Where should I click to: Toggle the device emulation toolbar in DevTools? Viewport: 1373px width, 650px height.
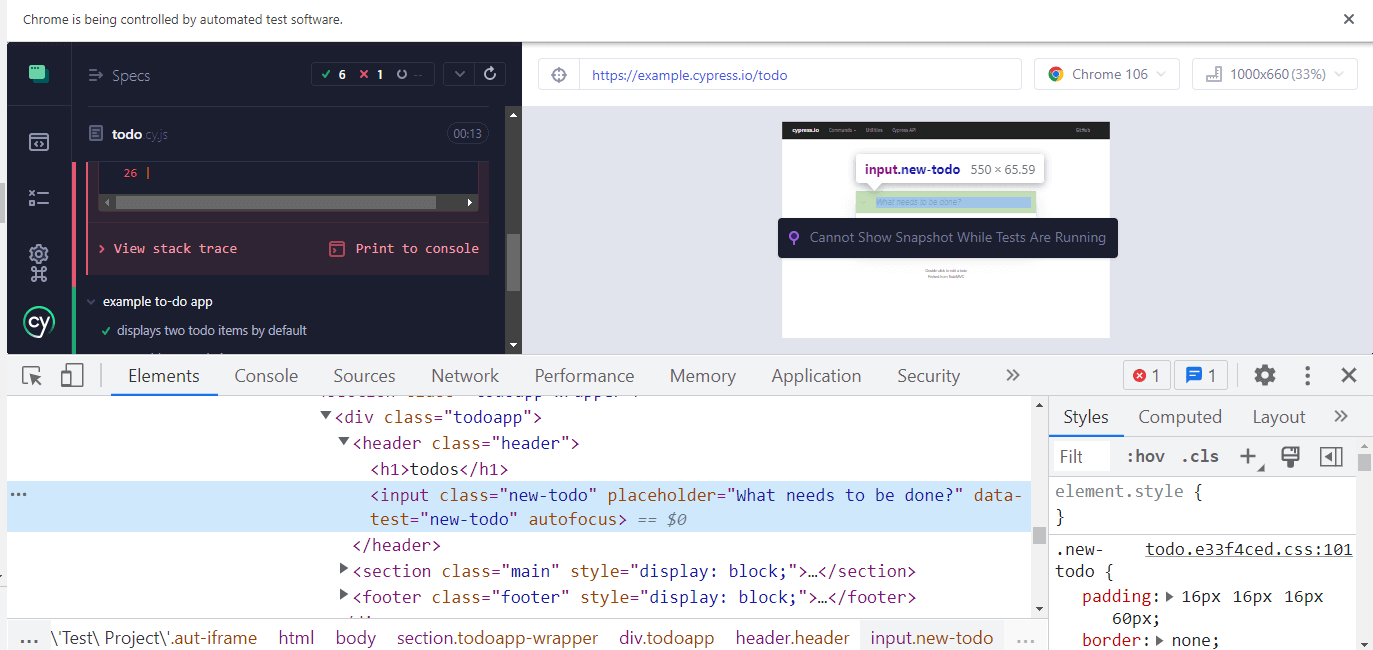(x=70, y=375)
